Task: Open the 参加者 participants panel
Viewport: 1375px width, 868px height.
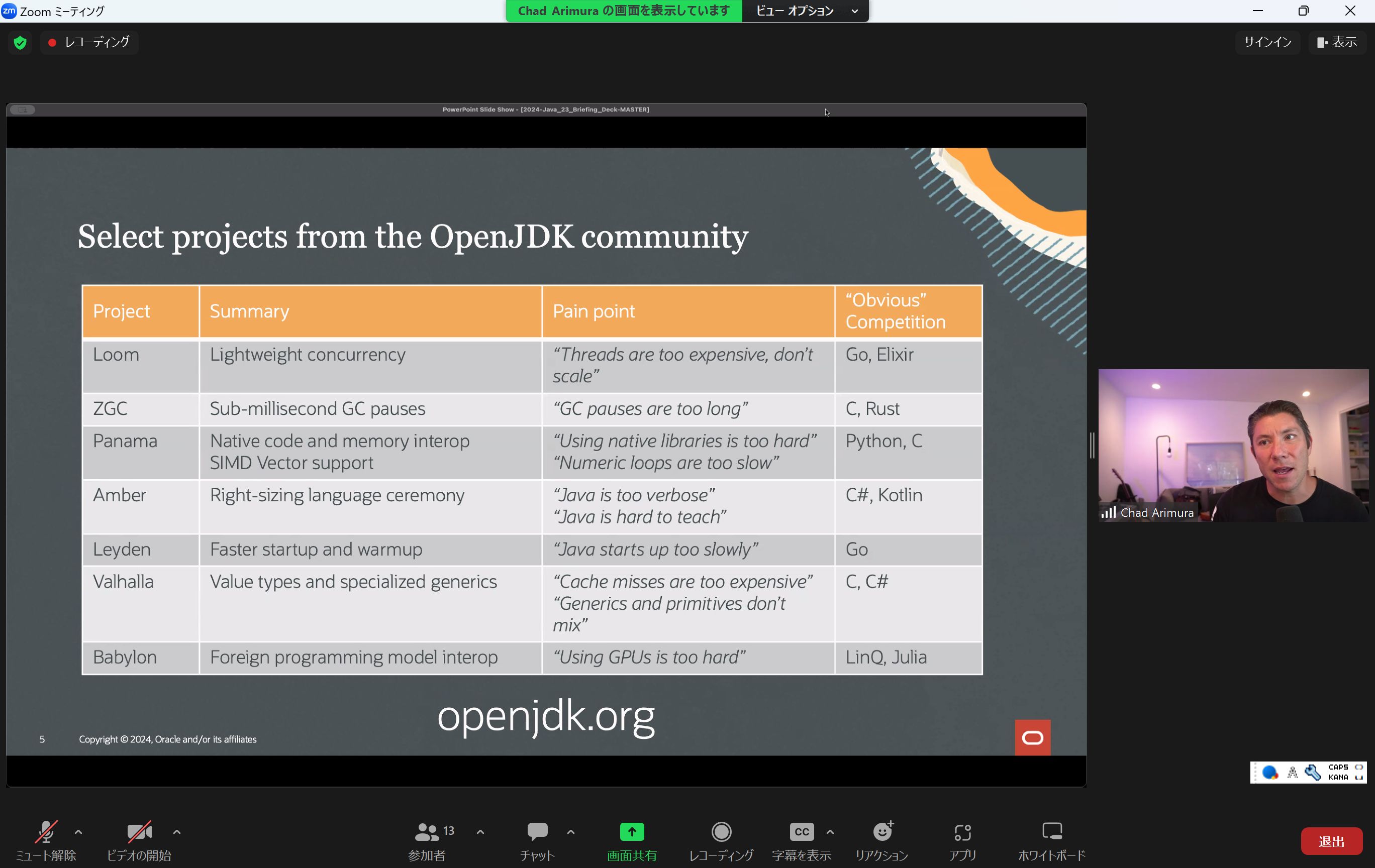Action: [x=427, y=840]
